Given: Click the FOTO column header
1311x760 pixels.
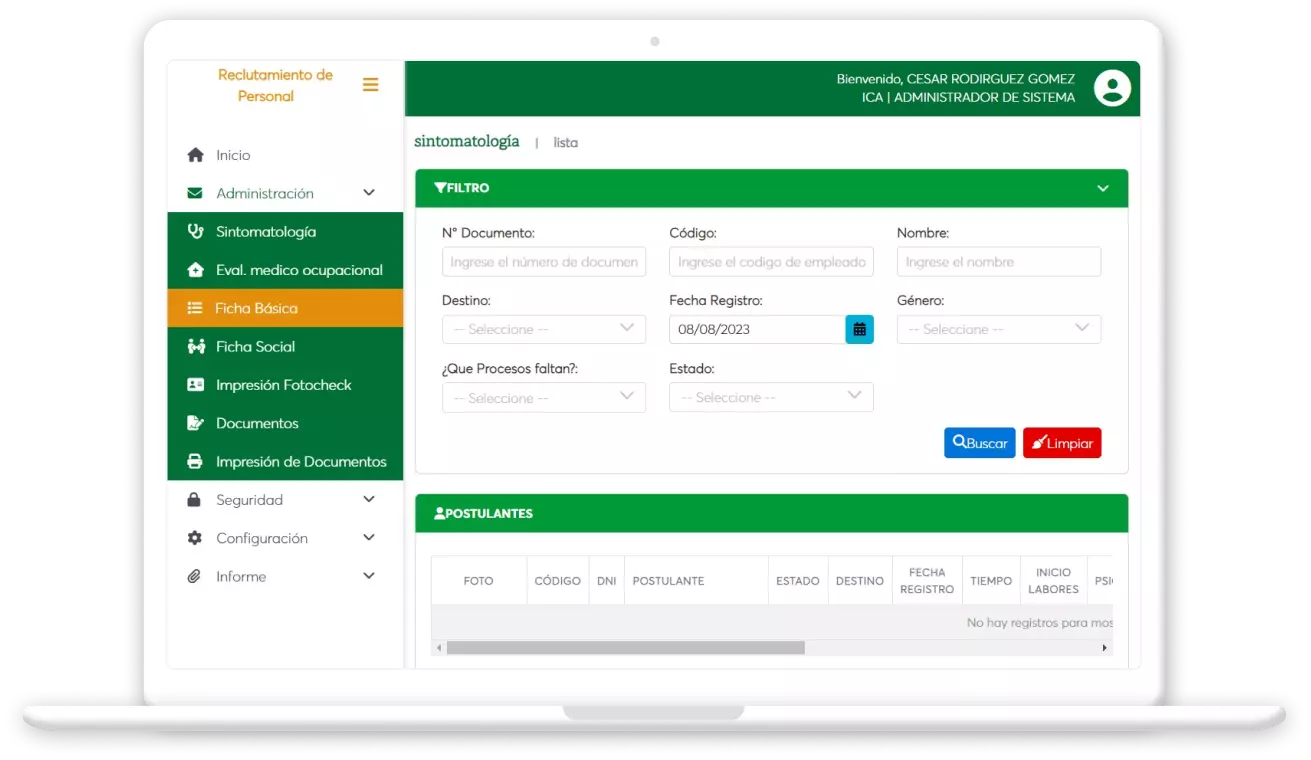Looking at the screenshot, I should click(x=478, y=581).
